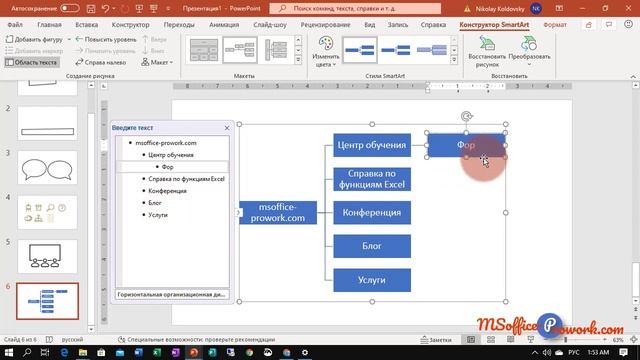Click Повысить уровень button
640x360 pixels.
[106, 40]
